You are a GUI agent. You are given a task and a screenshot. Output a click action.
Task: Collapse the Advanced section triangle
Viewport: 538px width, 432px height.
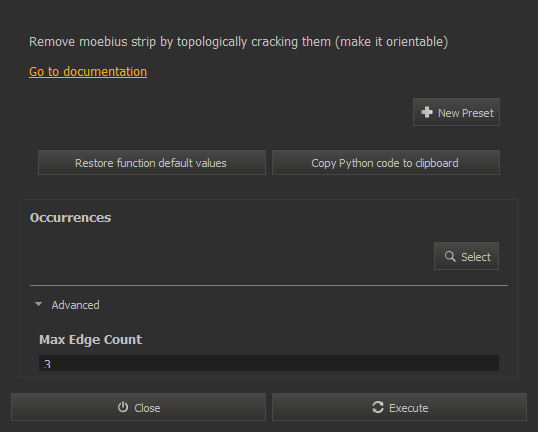[38, 304]
